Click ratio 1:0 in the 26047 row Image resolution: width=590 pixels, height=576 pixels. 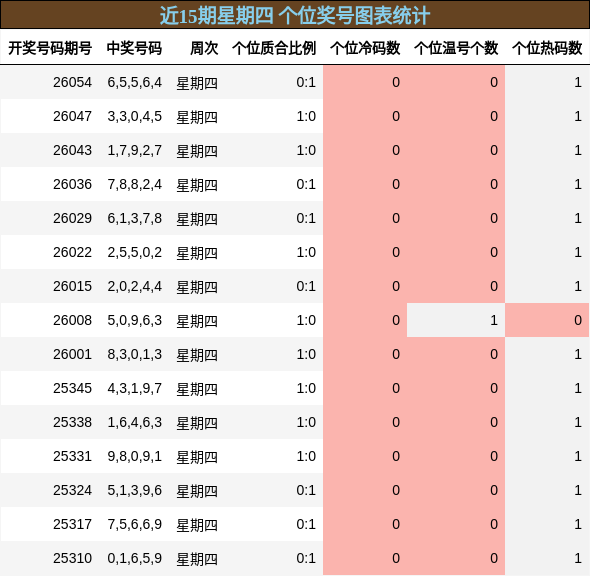(x=306, y=116)
